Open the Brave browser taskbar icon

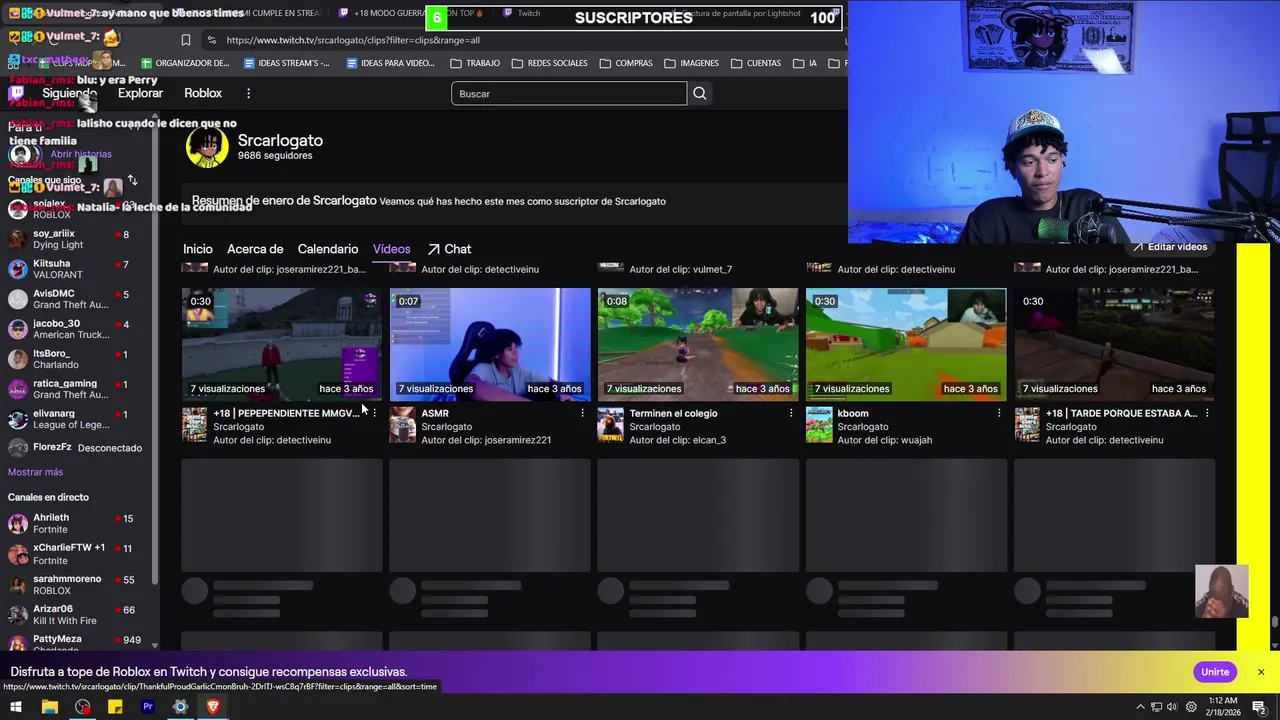pos(213,707)
